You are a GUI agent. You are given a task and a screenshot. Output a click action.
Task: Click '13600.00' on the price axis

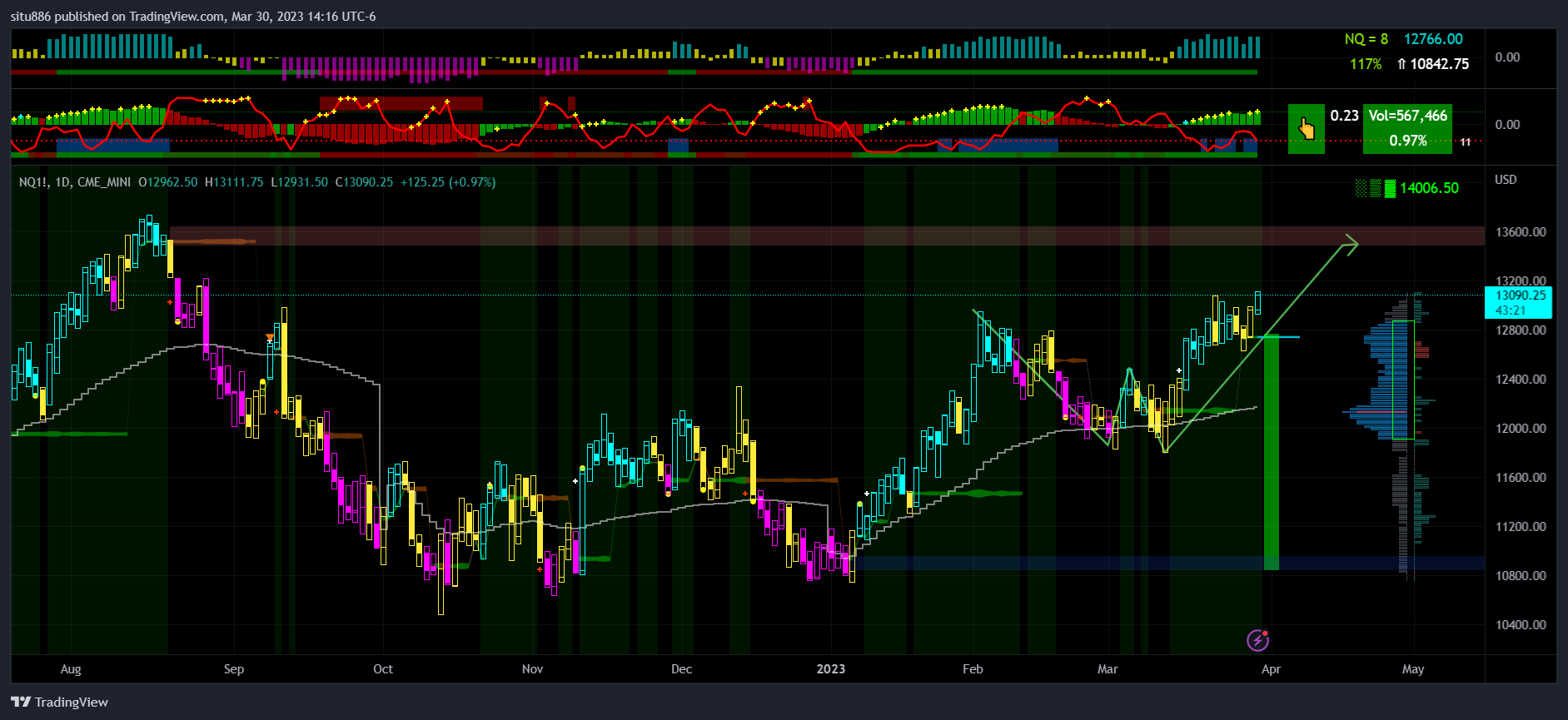tap(1521, 232)
